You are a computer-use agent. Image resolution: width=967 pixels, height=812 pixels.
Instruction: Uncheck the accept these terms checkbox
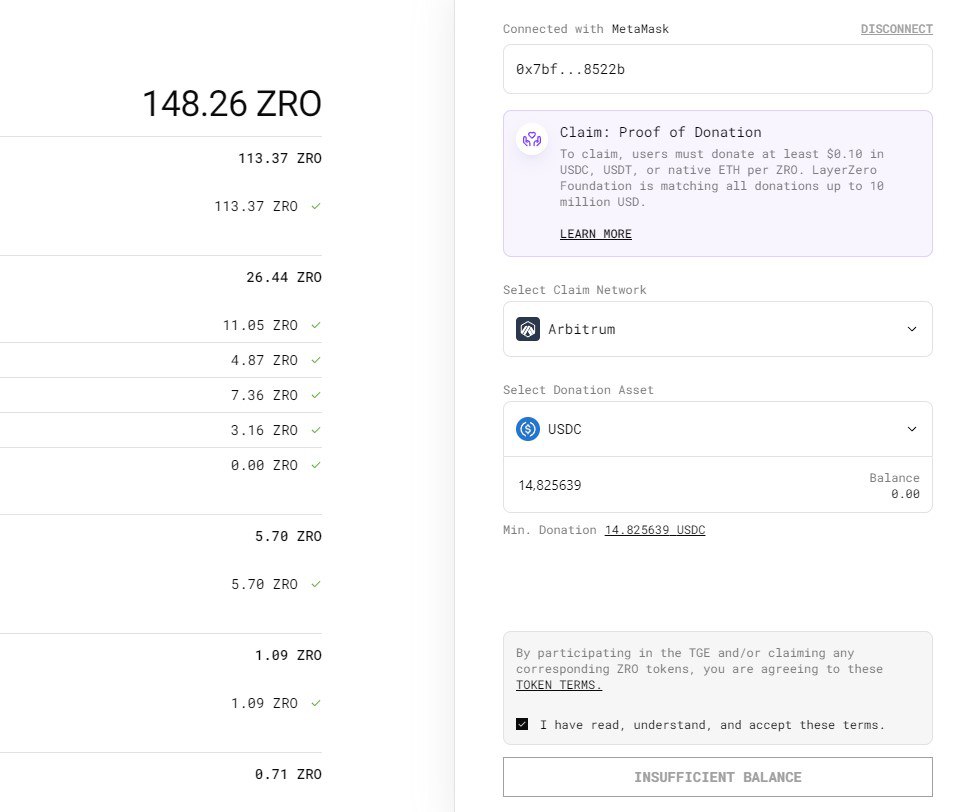522,724
